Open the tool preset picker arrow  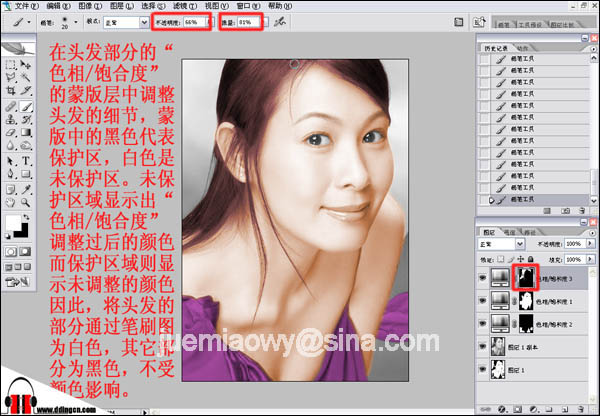click(x=29, y=22)
